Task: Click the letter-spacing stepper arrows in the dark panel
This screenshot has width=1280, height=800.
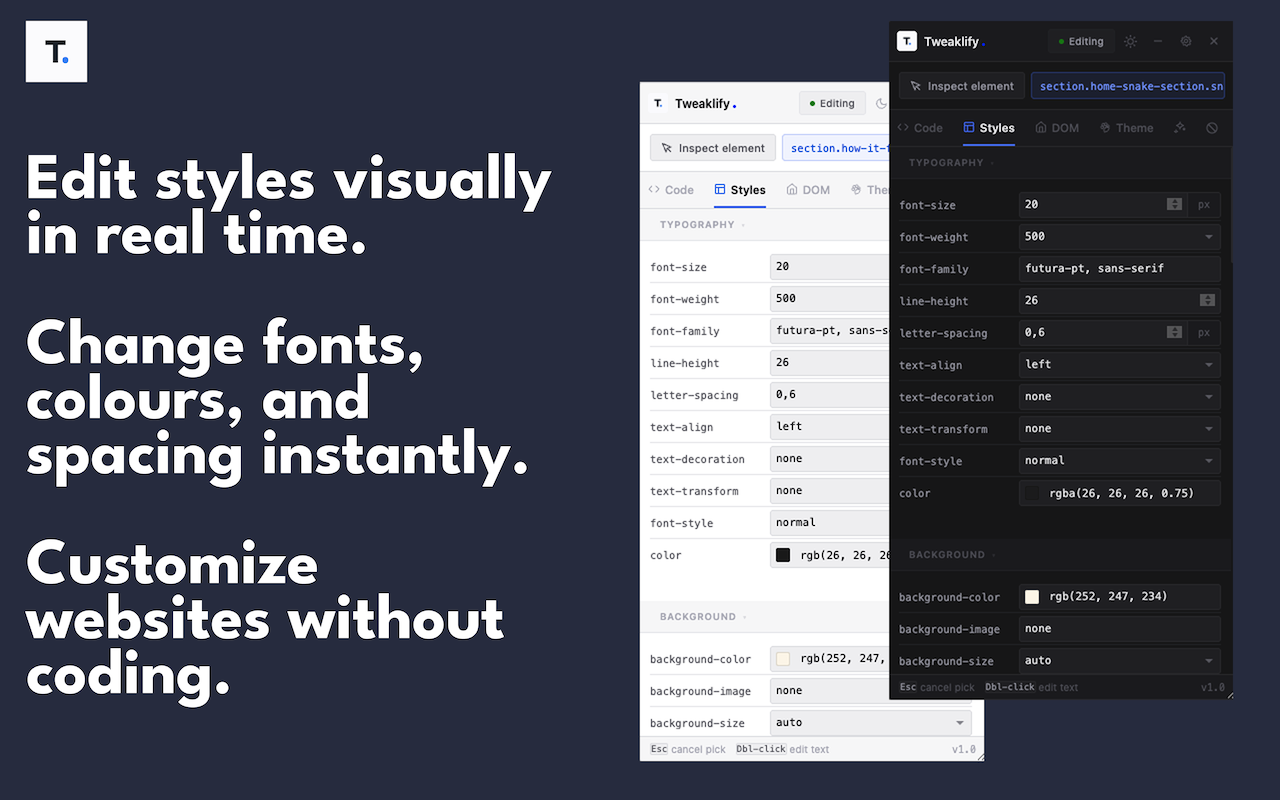Action: 1174,333
